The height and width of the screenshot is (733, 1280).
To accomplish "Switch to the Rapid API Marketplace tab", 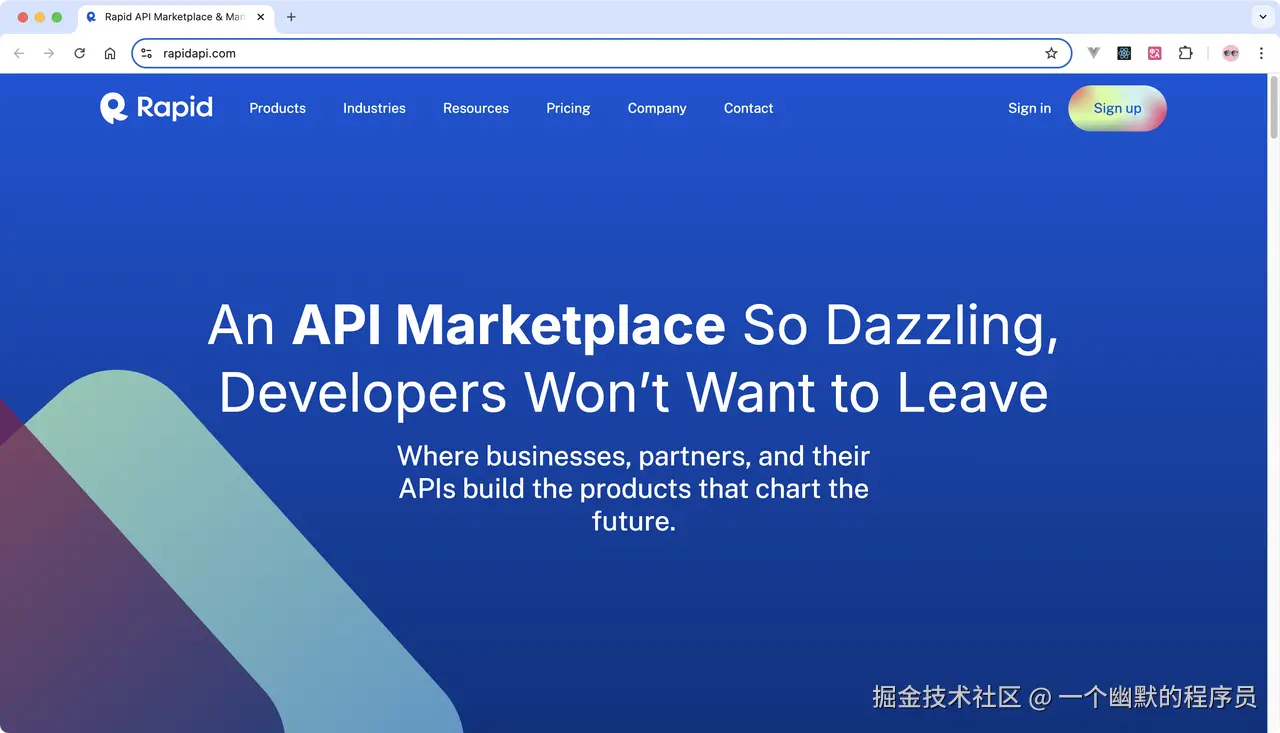I will [170, 16].
